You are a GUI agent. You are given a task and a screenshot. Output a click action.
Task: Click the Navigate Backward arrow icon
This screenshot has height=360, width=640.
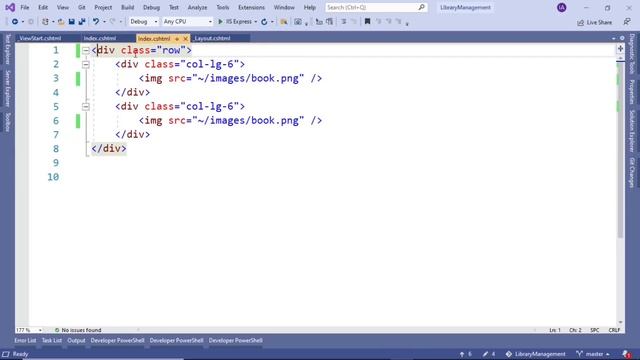(x=15, y=22)
